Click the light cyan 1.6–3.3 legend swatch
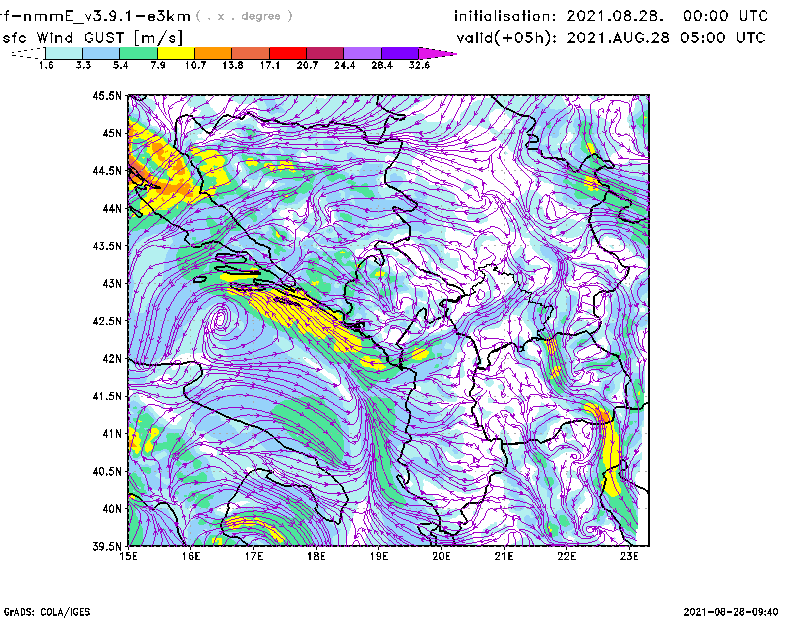800x618 pixels. 64,53
